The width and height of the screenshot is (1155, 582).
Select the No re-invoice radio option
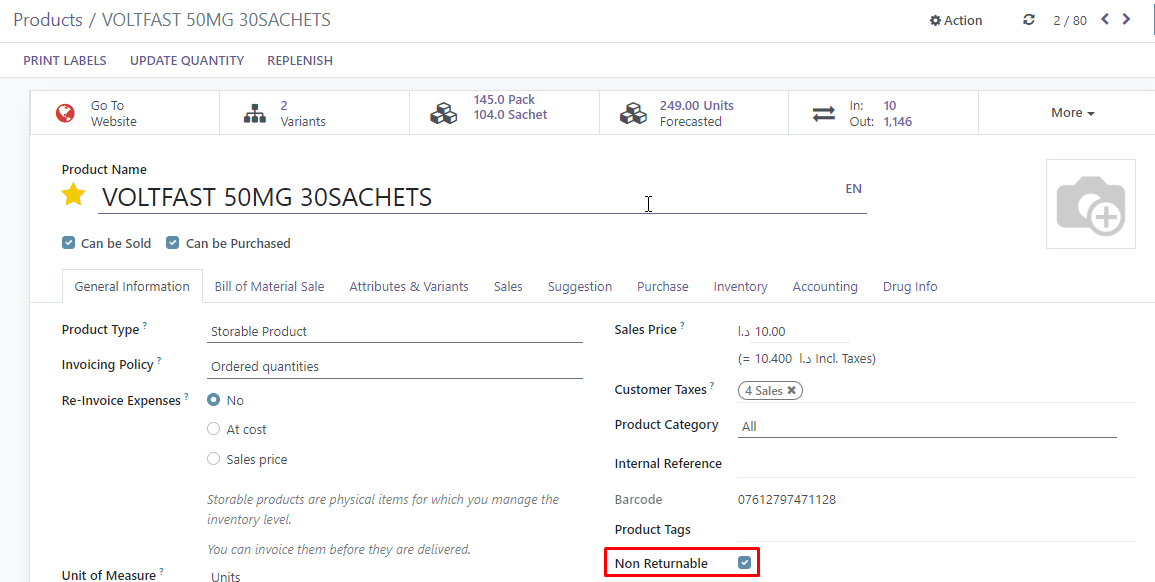click(x=214, y=399)
